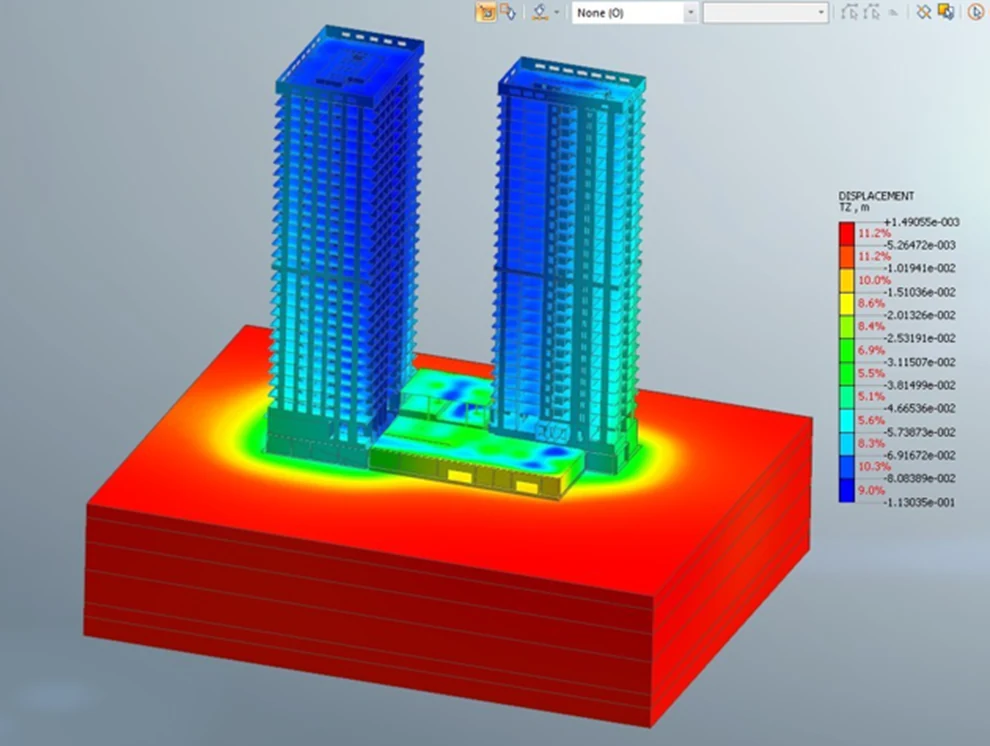
Task: Click legend value -6.91672e-002
Action: coord(920,455)
